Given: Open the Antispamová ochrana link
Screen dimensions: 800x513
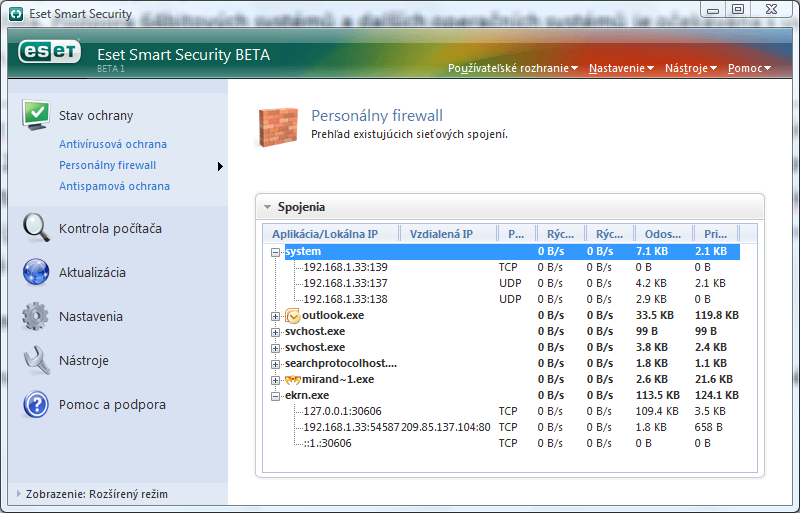Looking at the screenshot, I should tap(114, 186).
